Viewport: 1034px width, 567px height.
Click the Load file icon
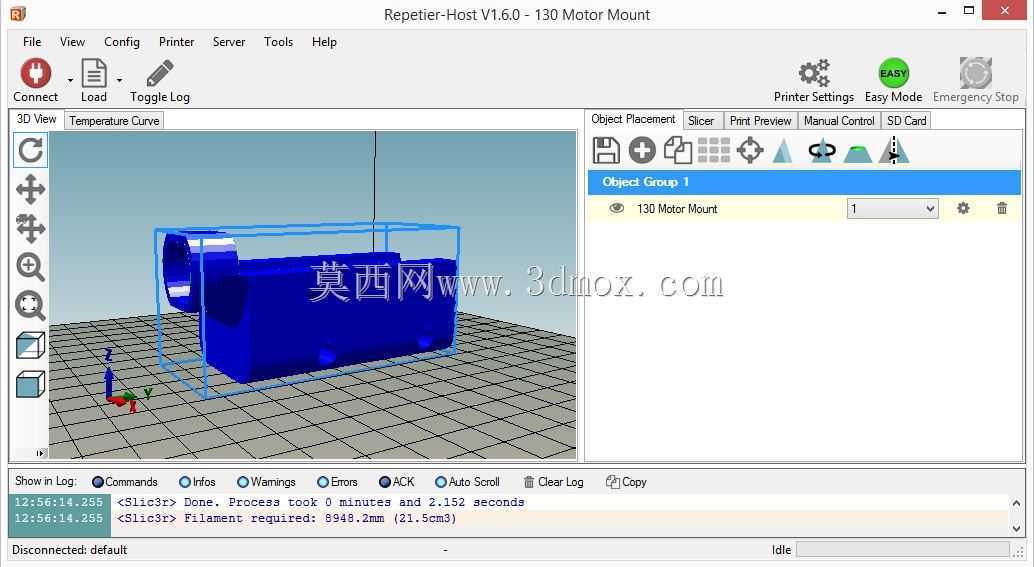[94, 73]
